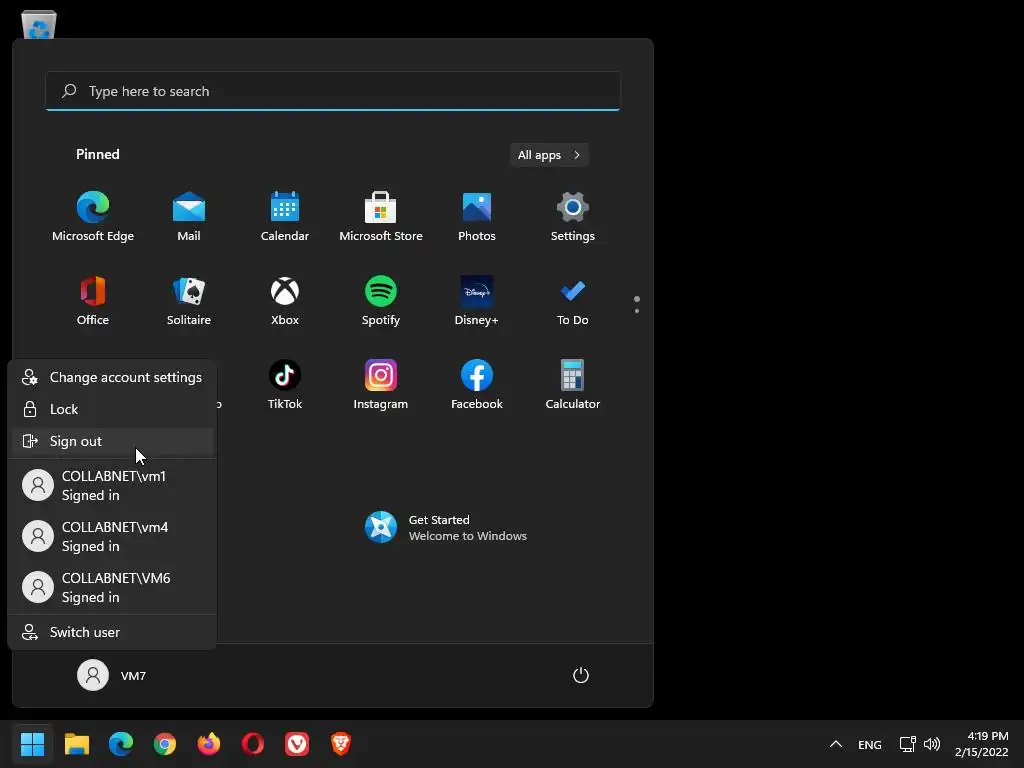Image resolution: width=1024 pixels, height=768 pixels.
Task: Launch Disney+ app
Action: 477,300
